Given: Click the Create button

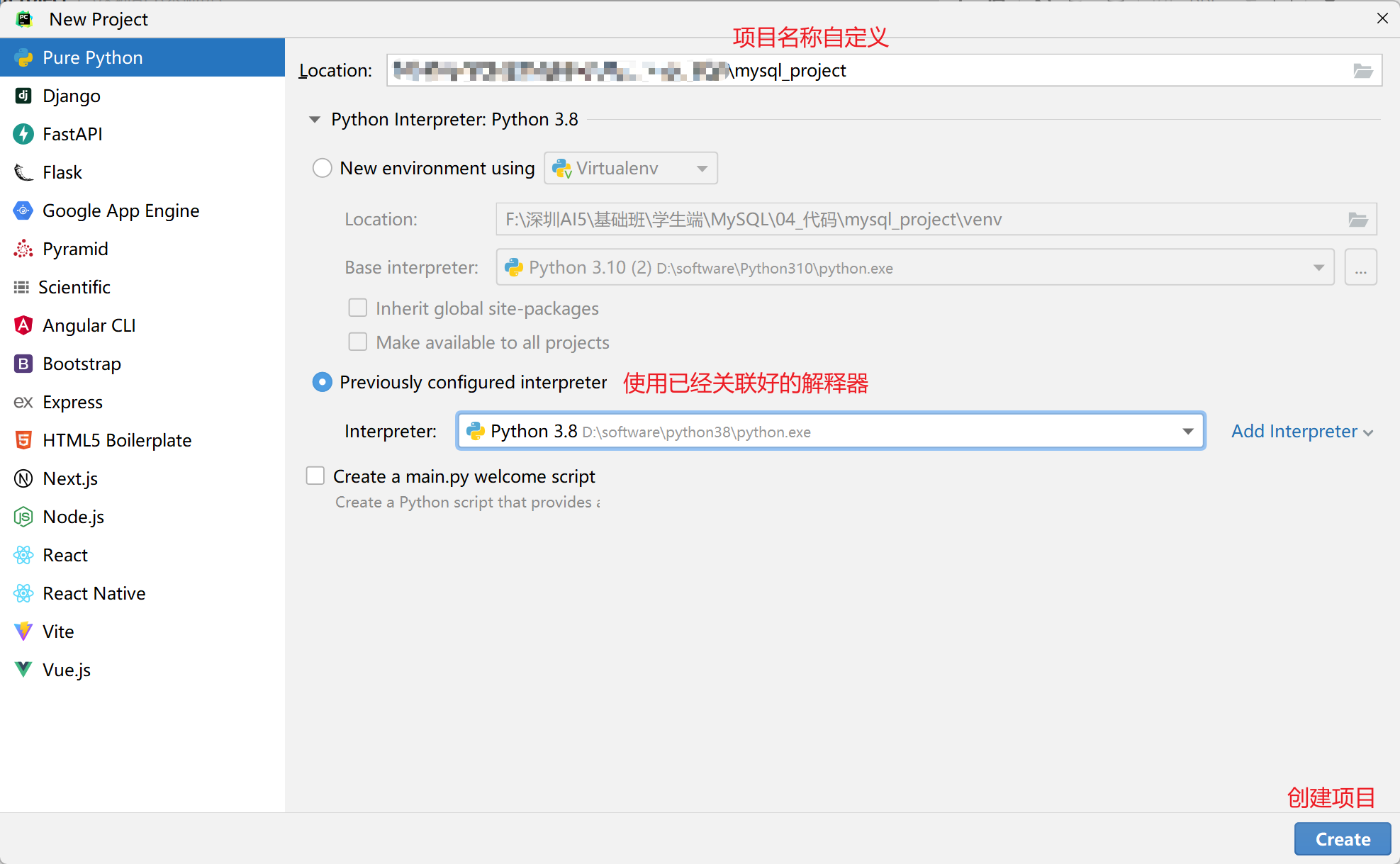Looking at the screenshot, I should tap(1343, 839).
